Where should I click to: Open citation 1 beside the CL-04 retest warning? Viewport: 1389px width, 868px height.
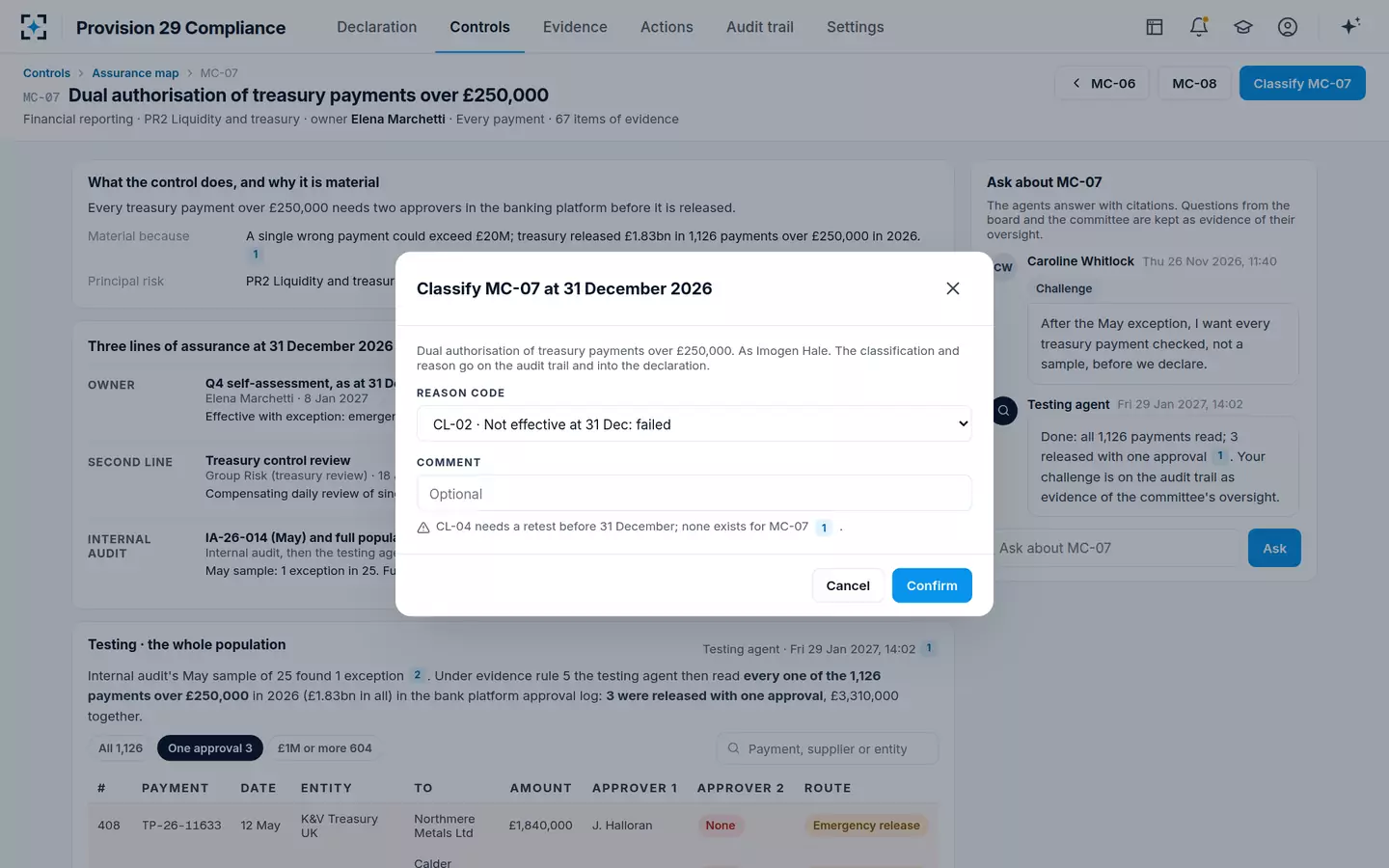(824, 528)
